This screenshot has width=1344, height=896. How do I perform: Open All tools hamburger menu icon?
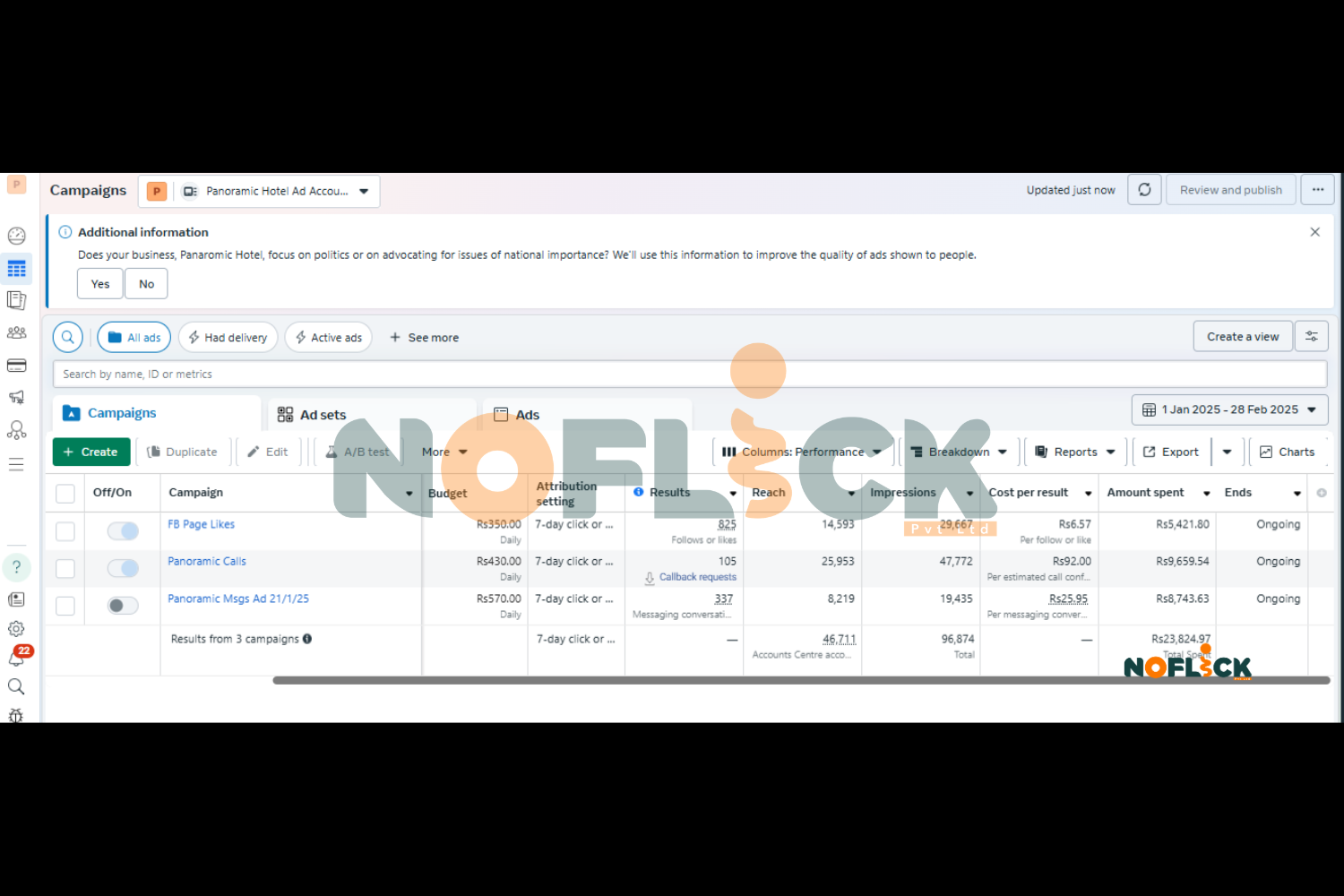pyautogui.click(x=16, y=464)
